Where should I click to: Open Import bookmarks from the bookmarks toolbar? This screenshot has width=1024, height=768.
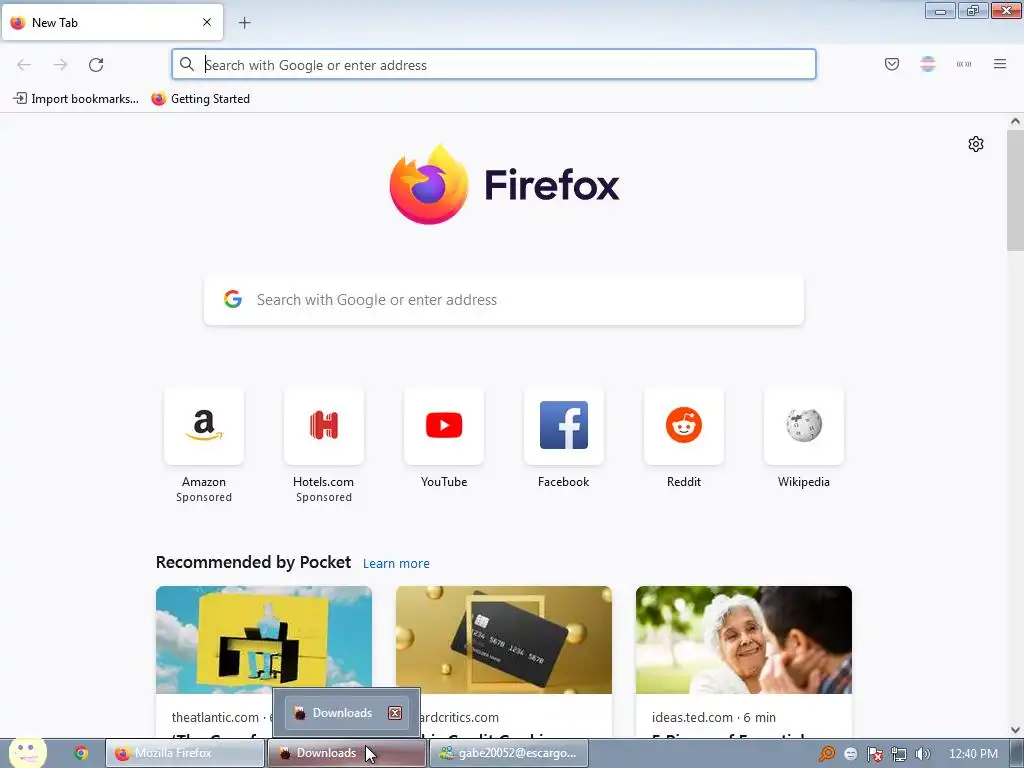[x=76, y=99]
